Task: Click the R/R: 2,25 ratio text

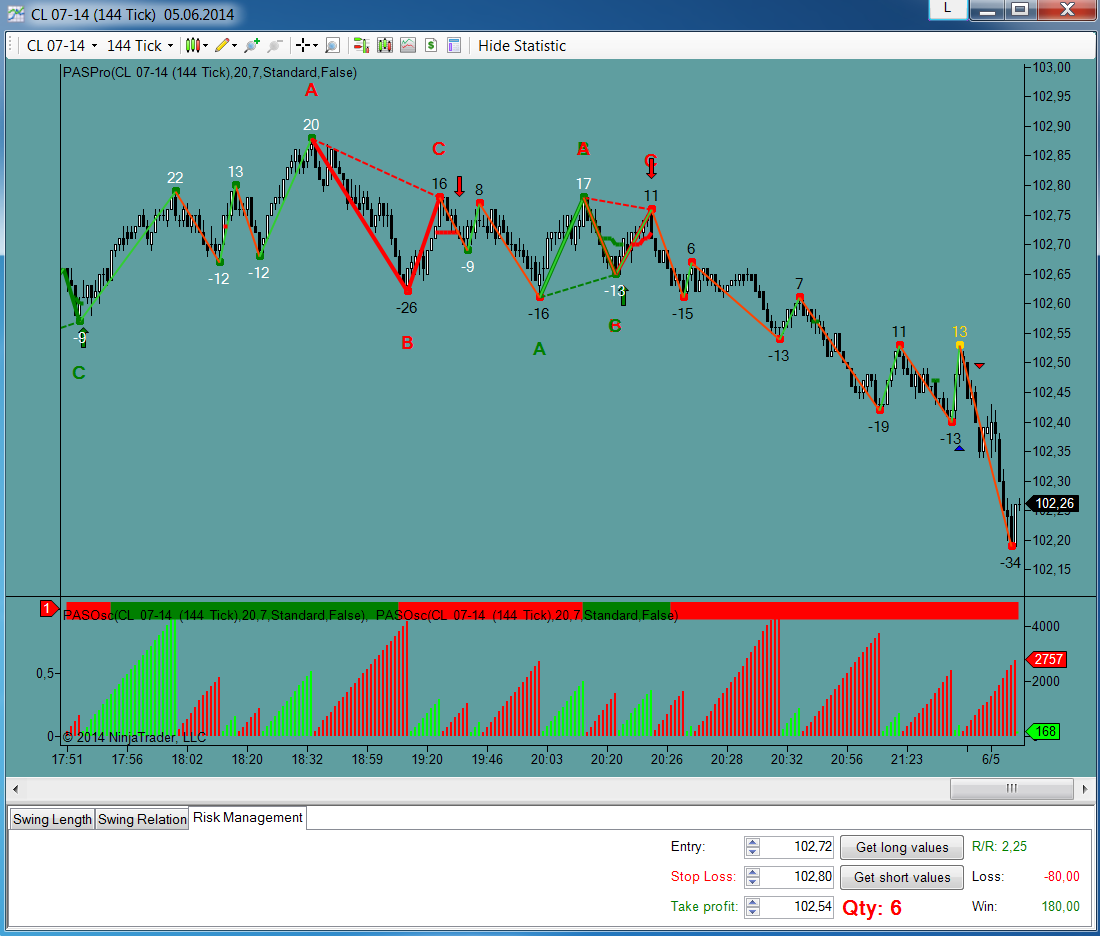Action: tap(999, 846)
